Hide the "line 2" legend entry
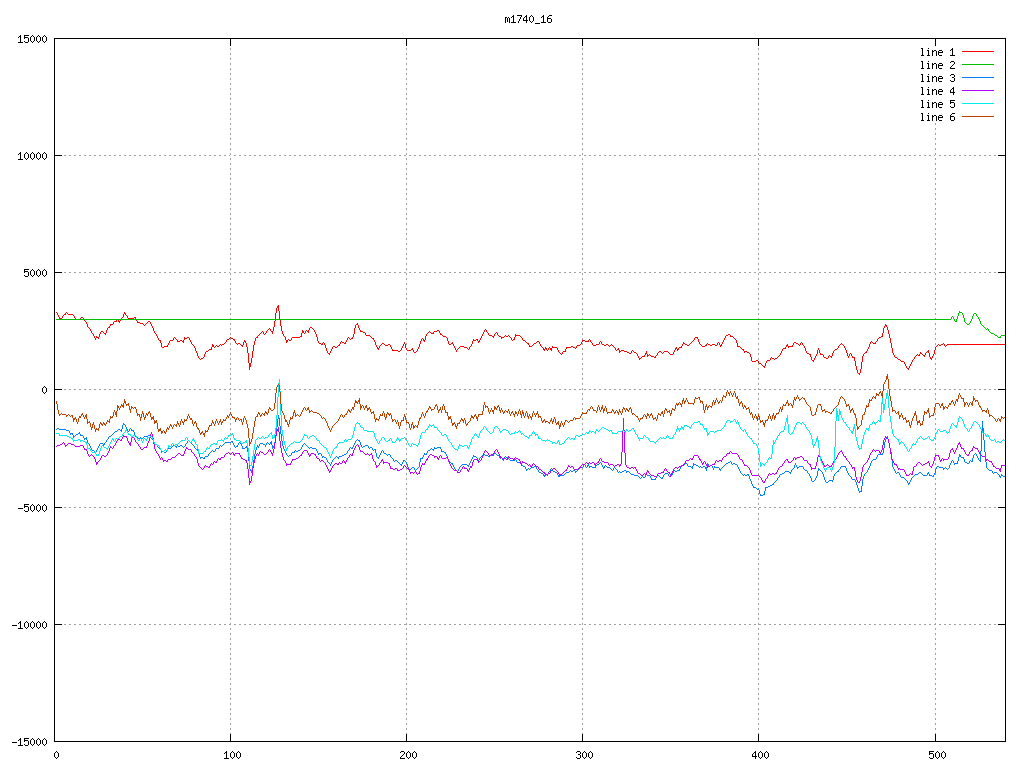This screenshot has height=768, width=1024. click(937, 65)
